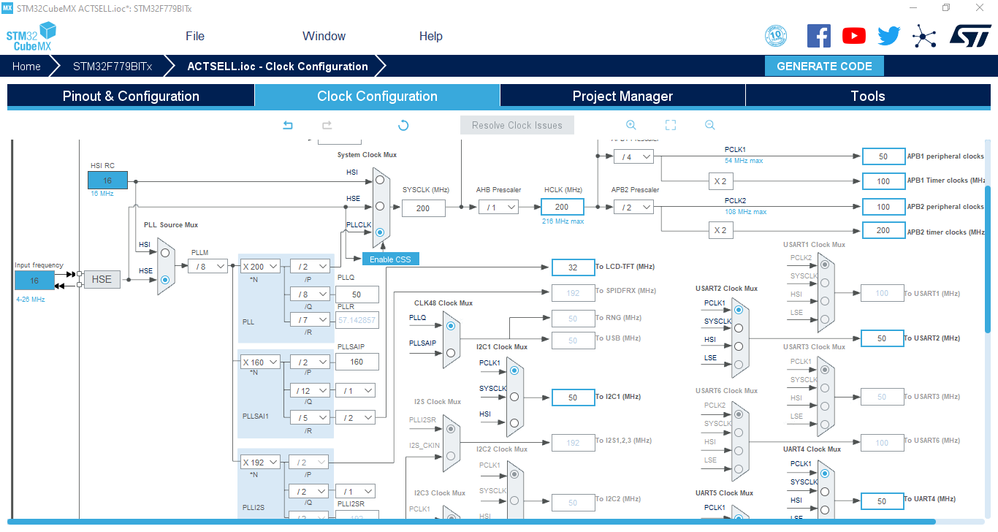
Task: Select PLLQ in CLK48 Clock Mux
Action: tap(451, 326)
